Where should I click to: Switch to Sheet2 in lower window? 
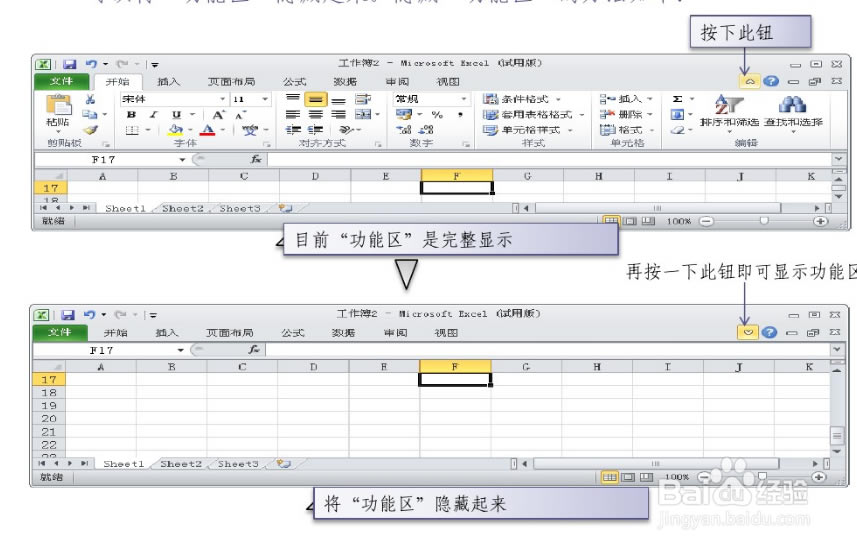(181, 464)
